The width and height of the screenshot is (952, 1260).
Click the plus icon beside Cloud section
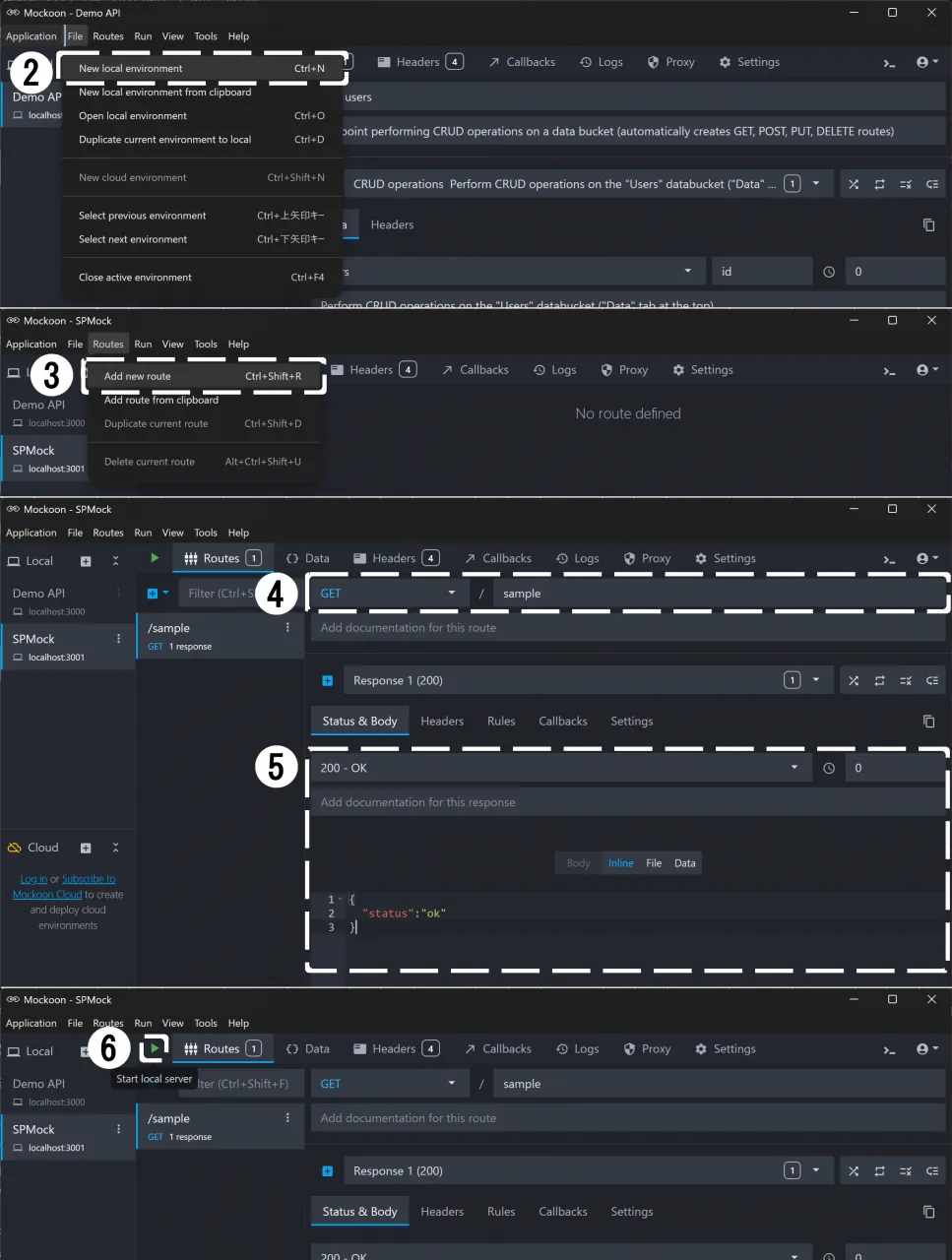coord(86,848)
